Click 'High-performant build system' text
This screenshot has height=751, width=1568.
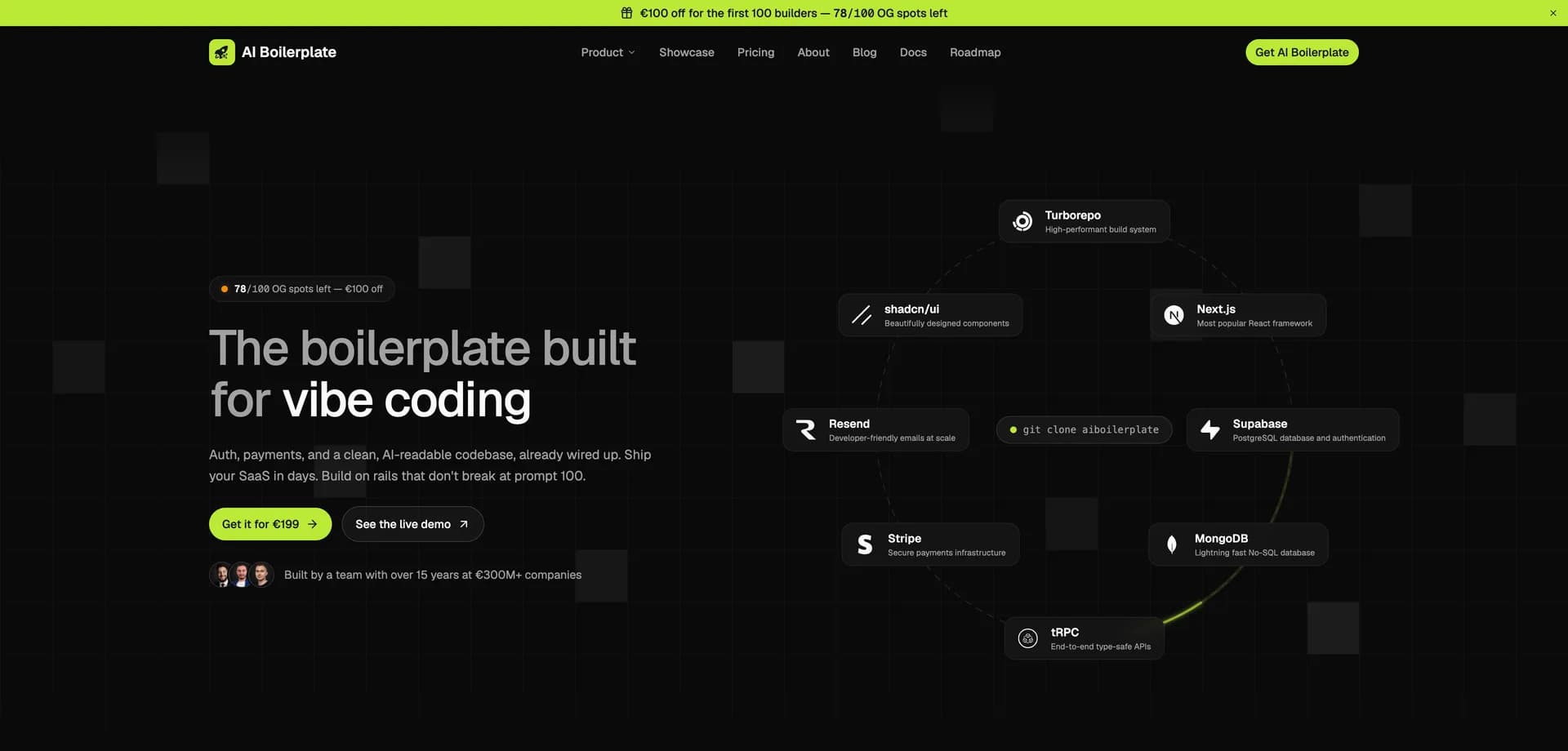tap(1100, 229)
